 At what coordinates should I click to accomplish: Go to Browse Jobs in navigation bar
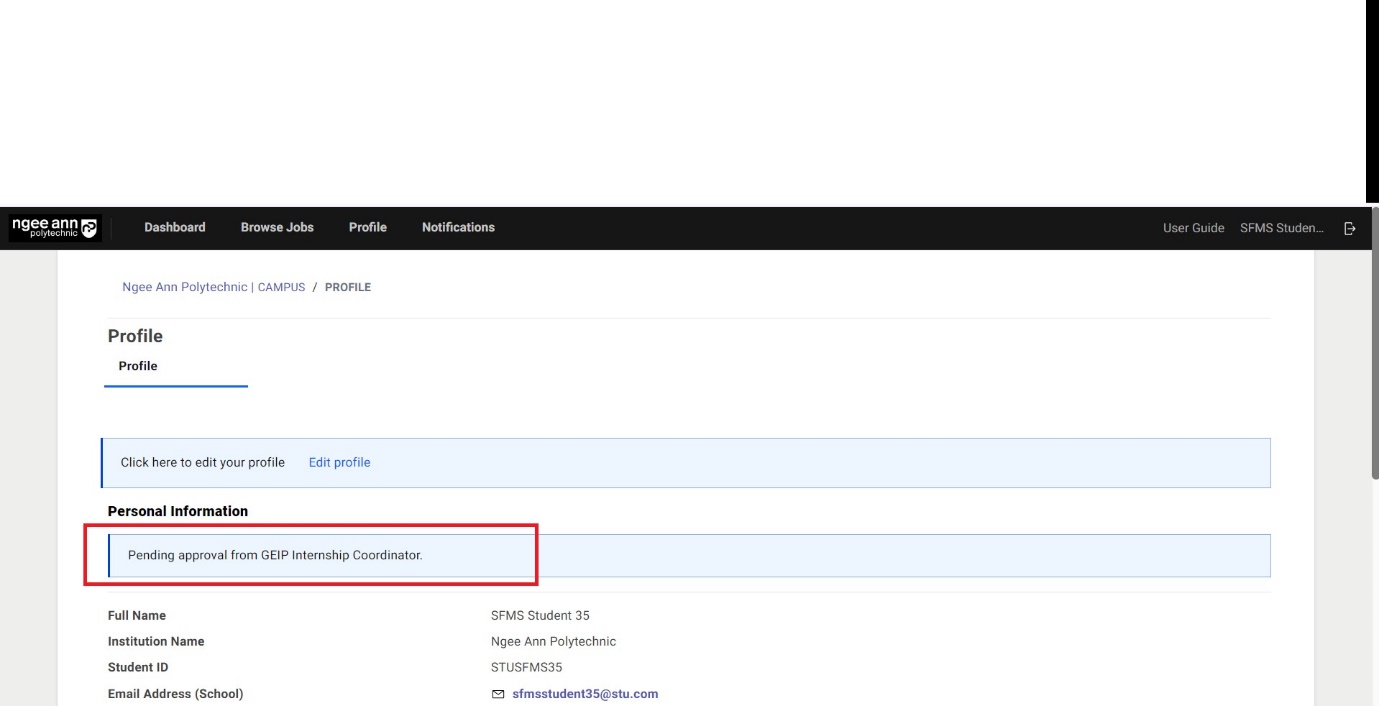[x=277, y=227]
